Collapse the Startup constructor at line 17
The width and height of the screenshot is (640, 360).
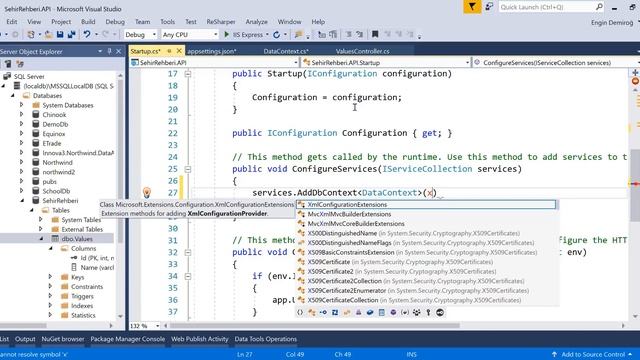[188, 74]
